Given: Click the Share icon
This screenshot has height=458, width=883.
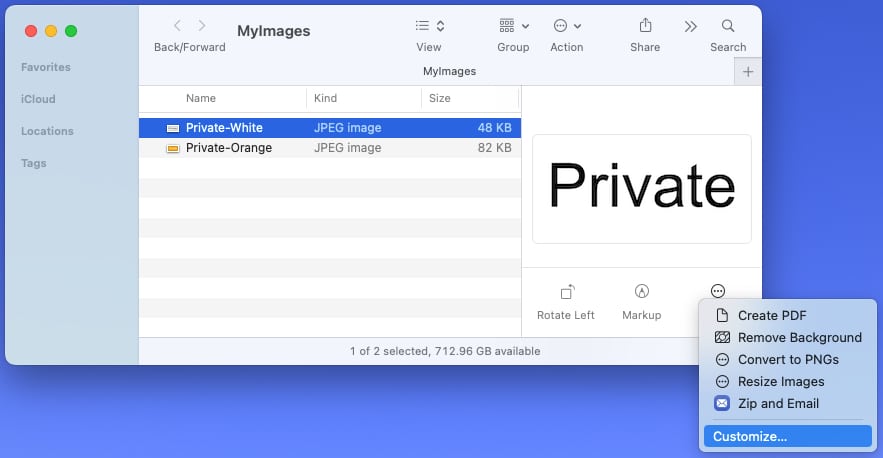Looking at the screenshot, I should pyautogui.click(x=645, y=25).
